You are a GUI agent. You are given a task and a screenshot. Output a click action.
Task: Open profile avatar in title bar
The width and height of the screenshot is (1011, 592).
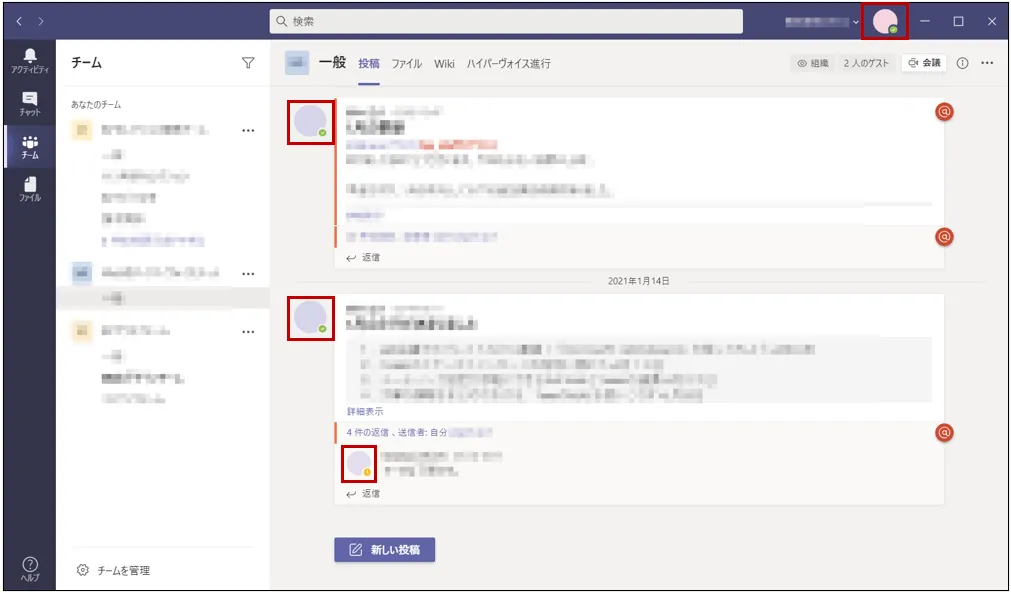[x=884, y=21]
